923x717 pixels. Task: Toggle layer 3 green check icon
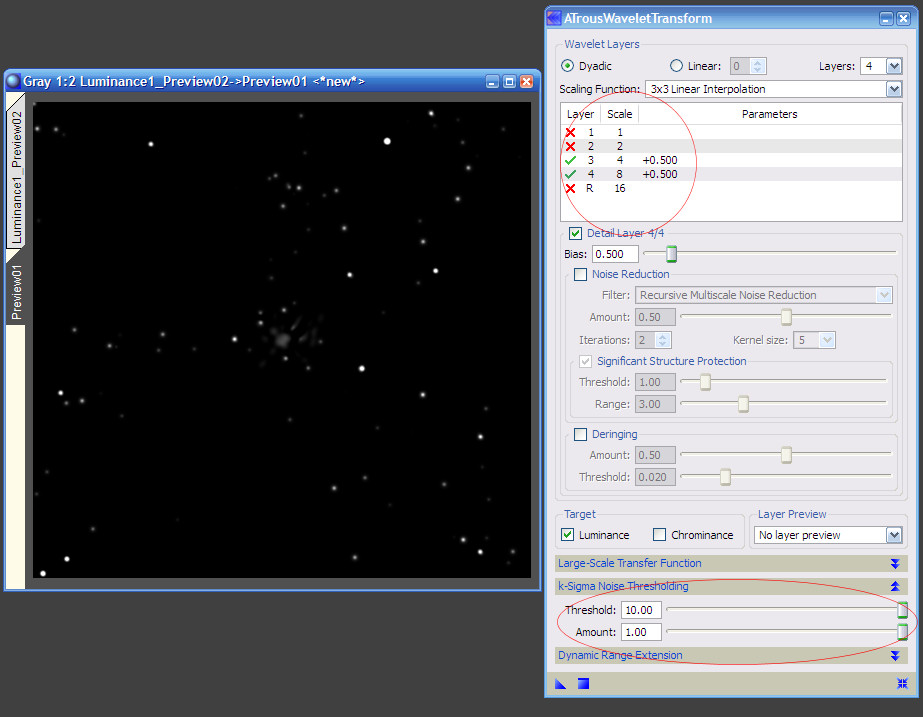click(570, 160)
